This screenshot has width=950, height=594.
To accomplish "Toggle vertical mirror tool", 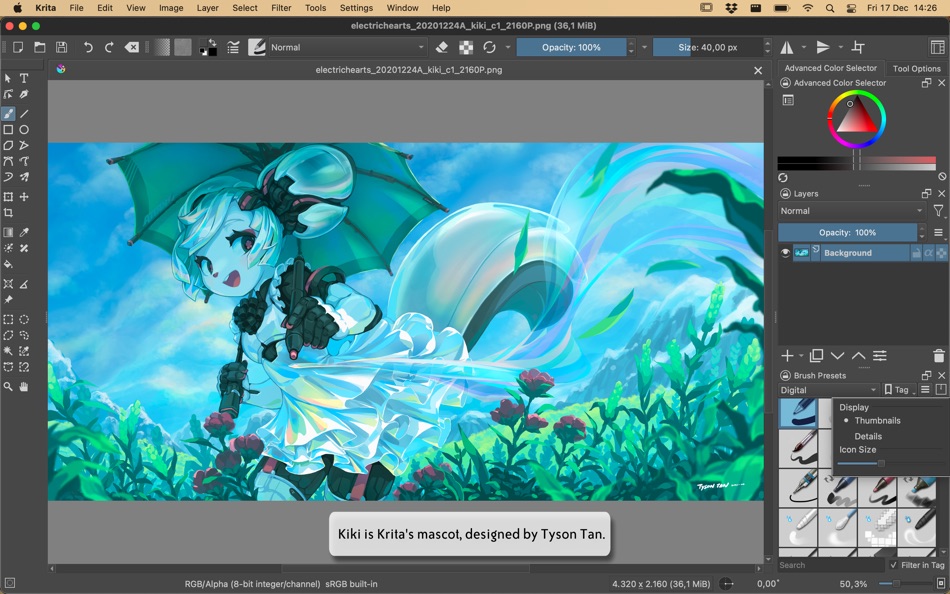I will (823, 47).
